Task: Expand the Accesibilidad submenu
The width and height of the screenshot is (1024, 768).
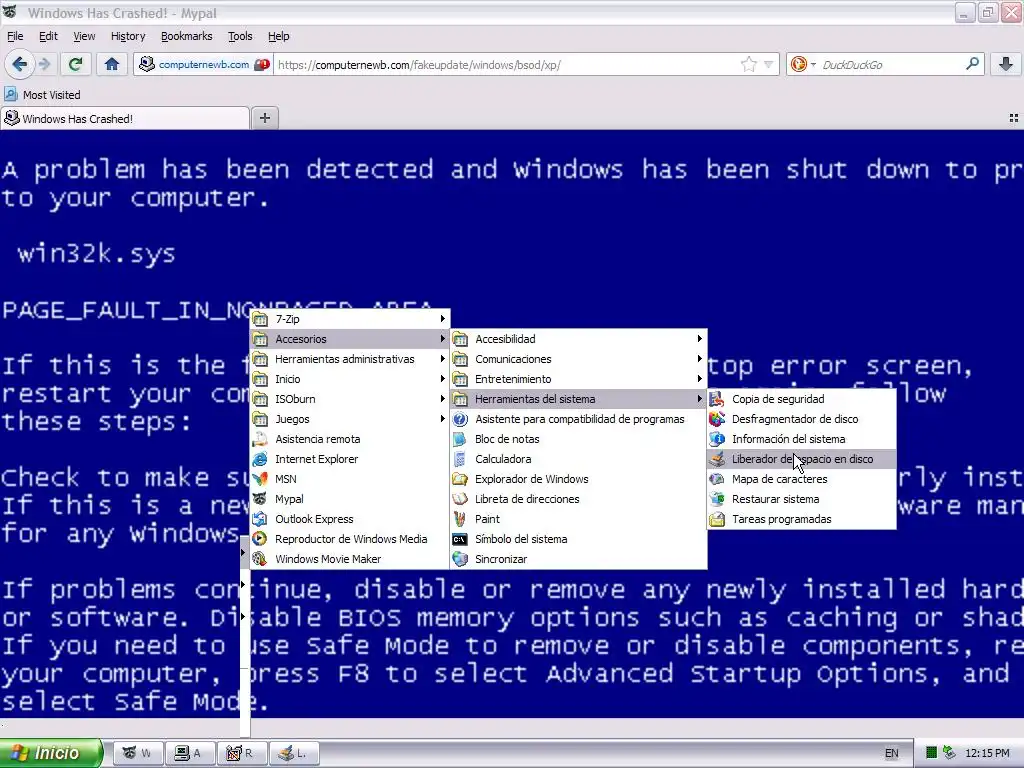Action: tap(579, 339)
